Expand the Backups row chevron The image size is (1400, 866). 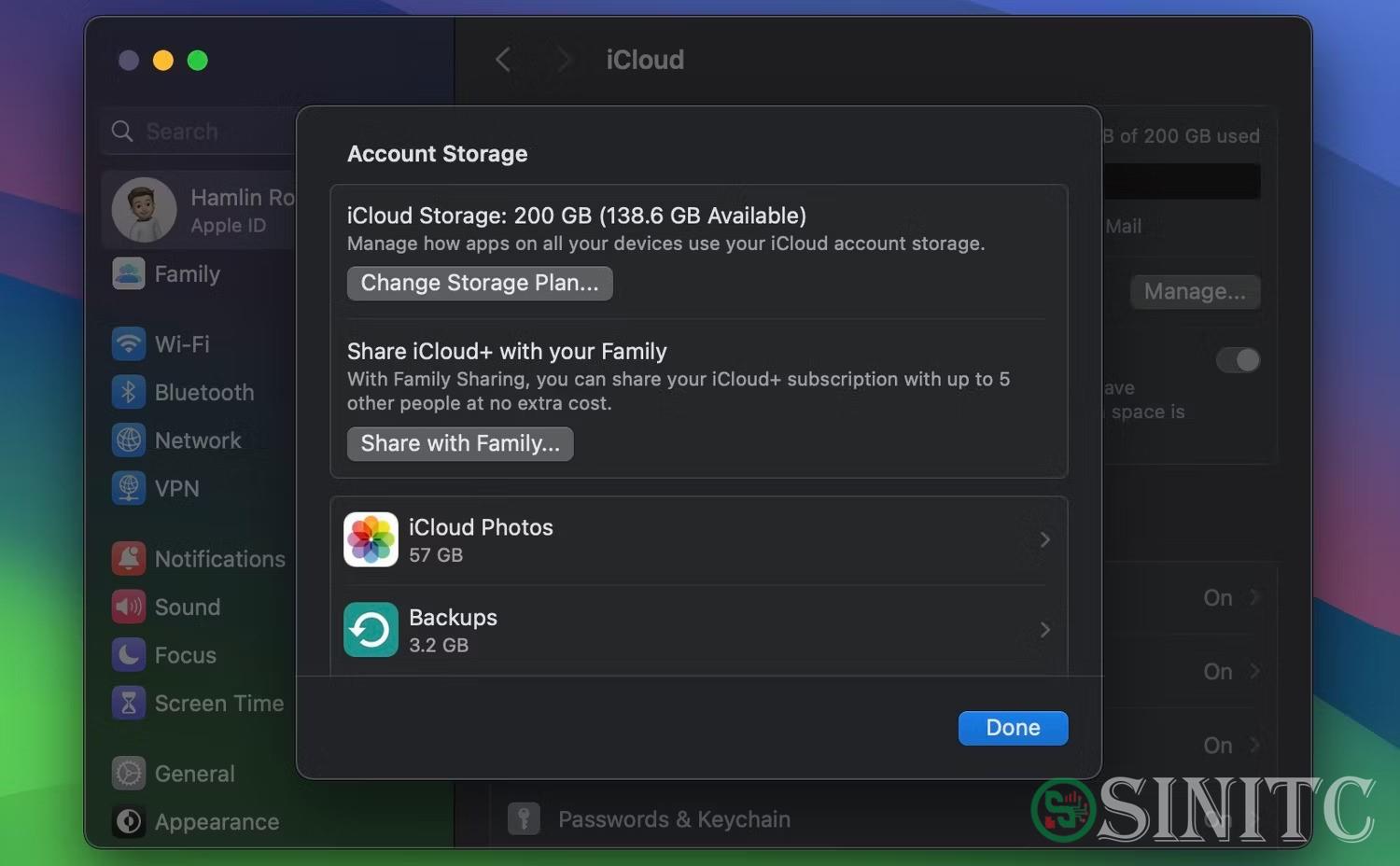[1044, 630]
